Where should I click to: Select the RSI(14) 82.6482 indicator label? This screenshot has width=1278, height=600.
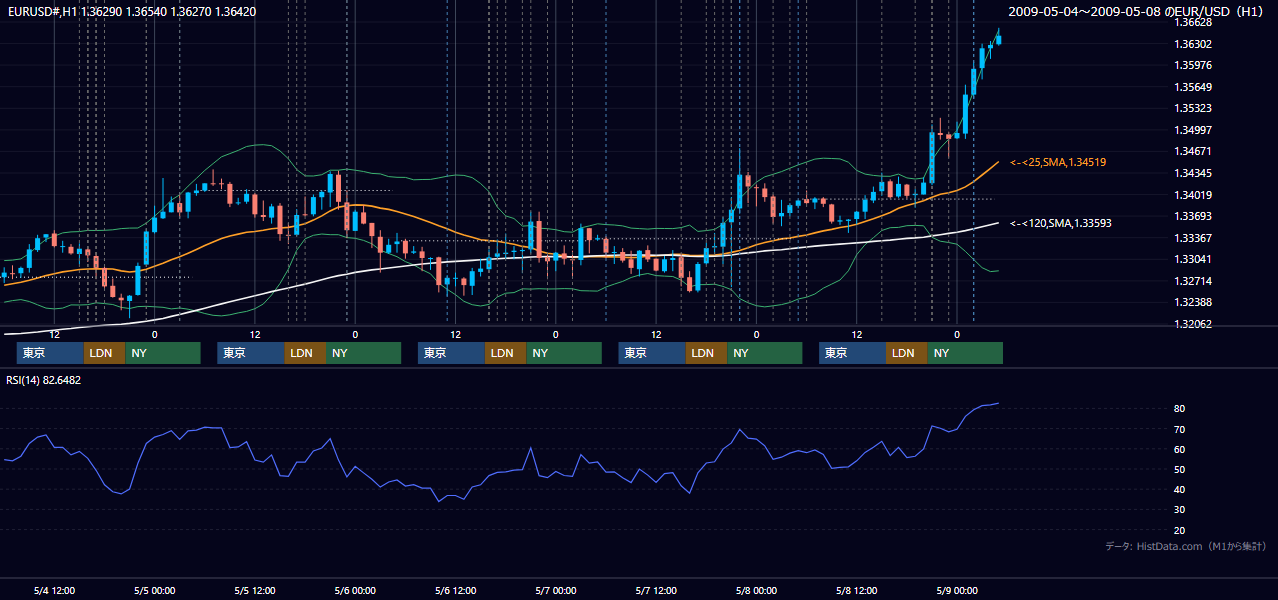(x=44, y=380)
